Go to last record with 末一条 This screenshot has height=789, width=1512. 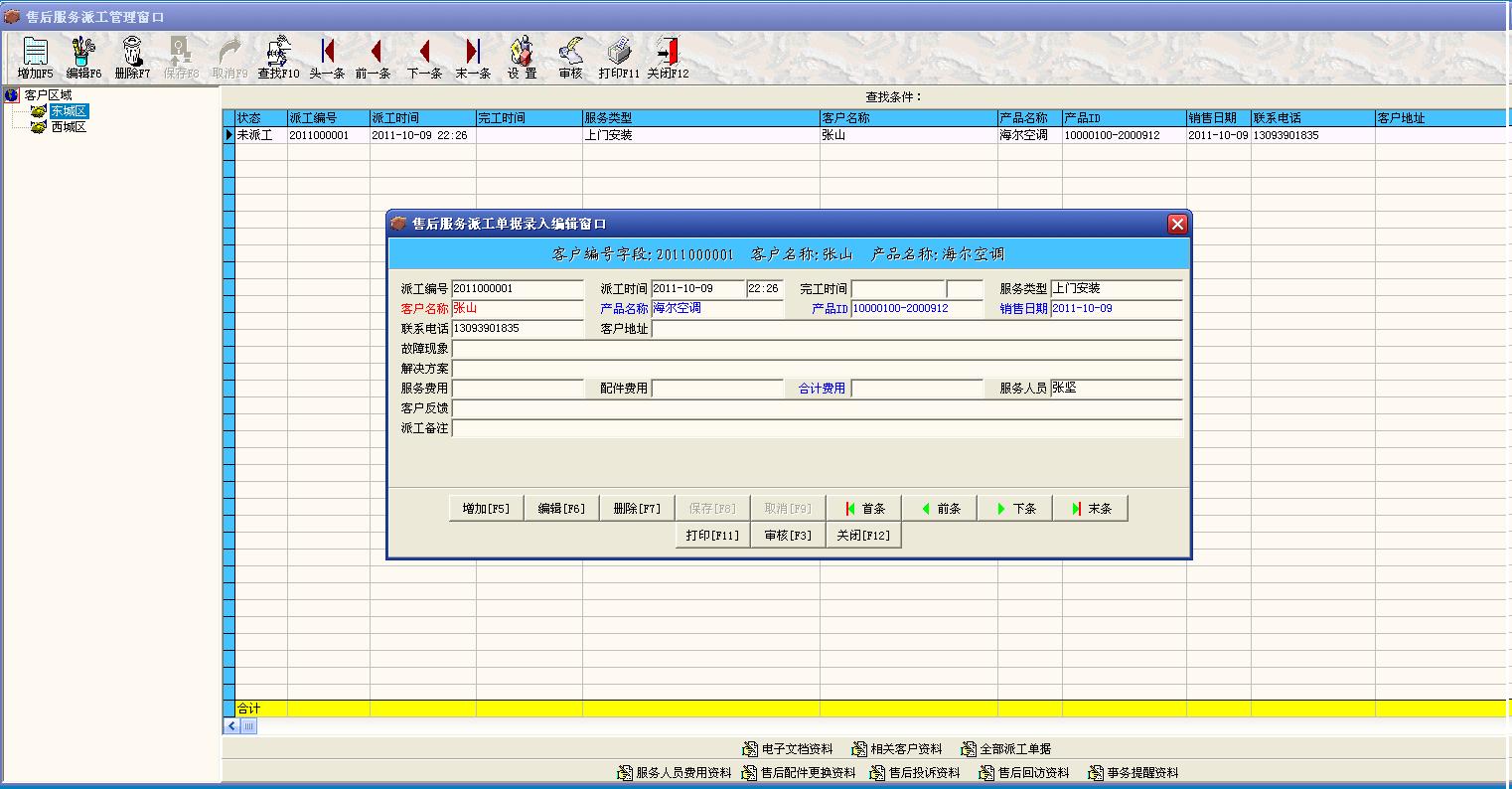473,58
